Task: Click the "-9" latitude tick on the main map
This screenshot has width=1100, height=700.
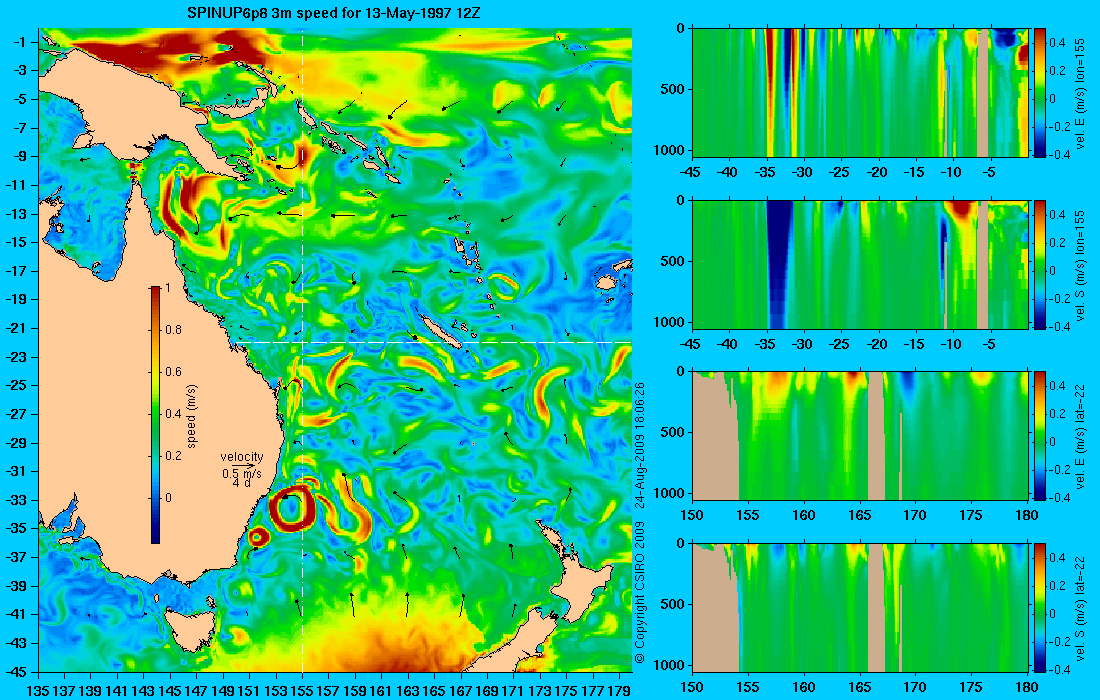Action: 20,156
